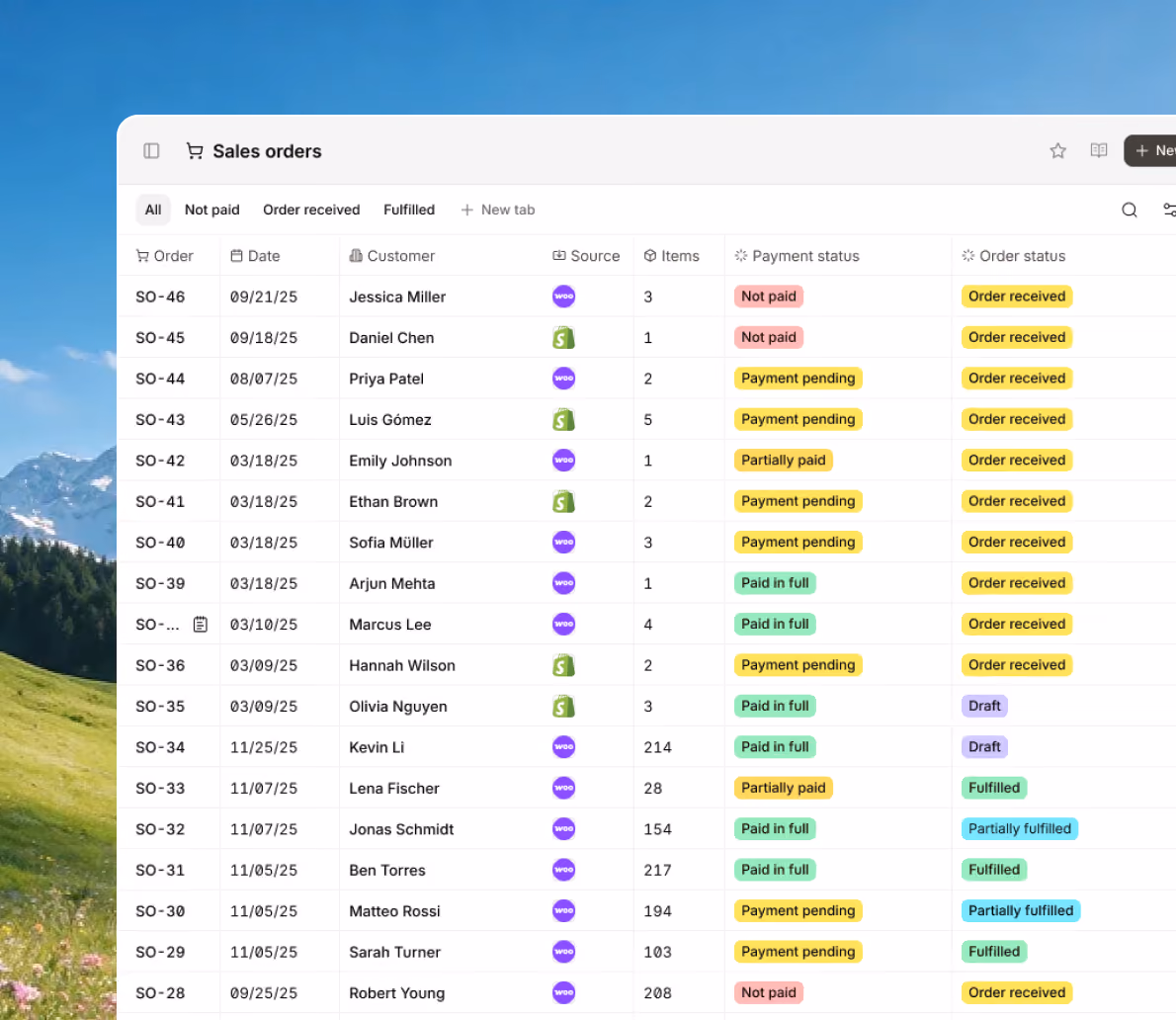This screenshot has height=1020, width=1176.
Task: Switch to the Fulfilled tab
Action: pos(409,210)
